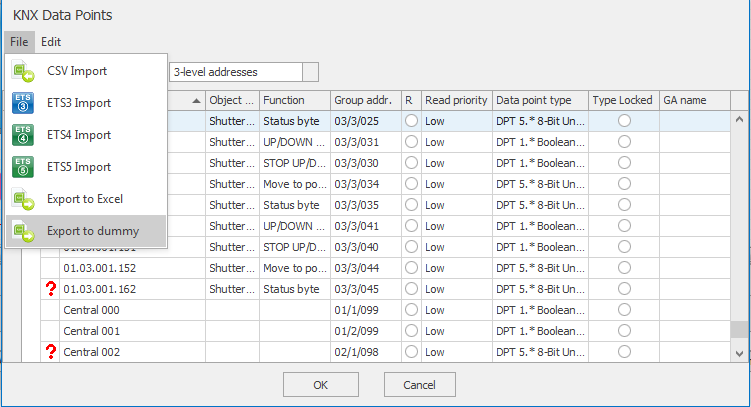Click group address cell 03/3/035
This screenshot has height=407, width=751.
(x=366, y=205)
